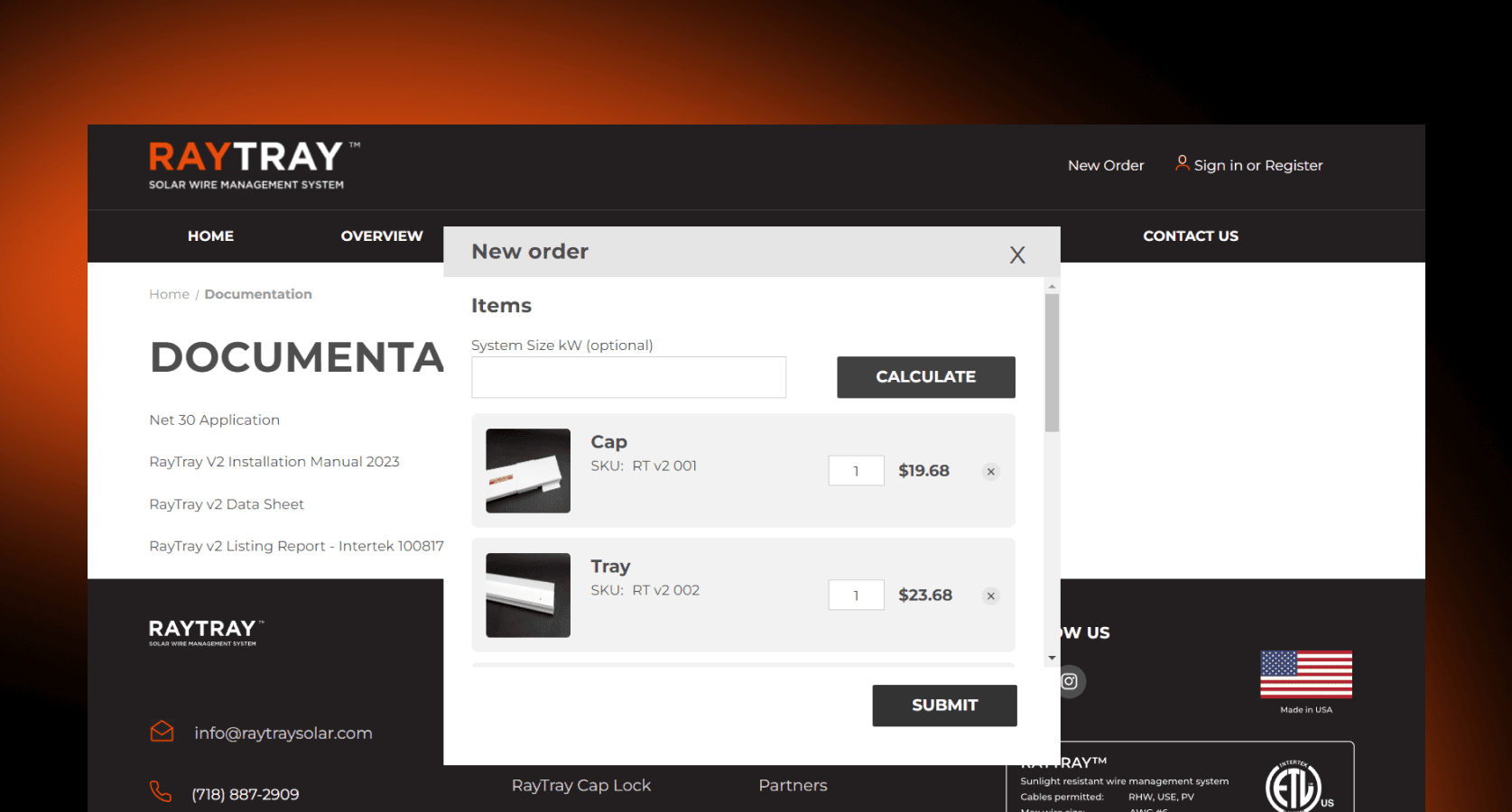This screenshot has height=812, width=1512.
Task: Open the Cap product thumbnail
Action: 528,471
